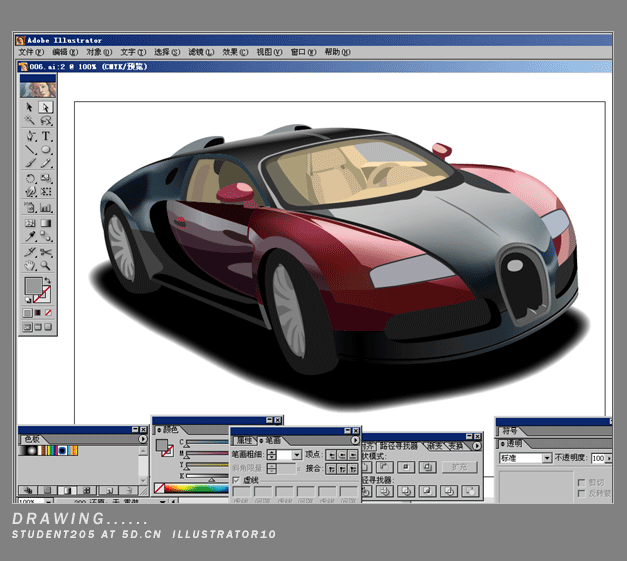The width and height of the screenshot is (627, 561).
Task: Select the Scale tool
Action: click(x=46, y=178)
